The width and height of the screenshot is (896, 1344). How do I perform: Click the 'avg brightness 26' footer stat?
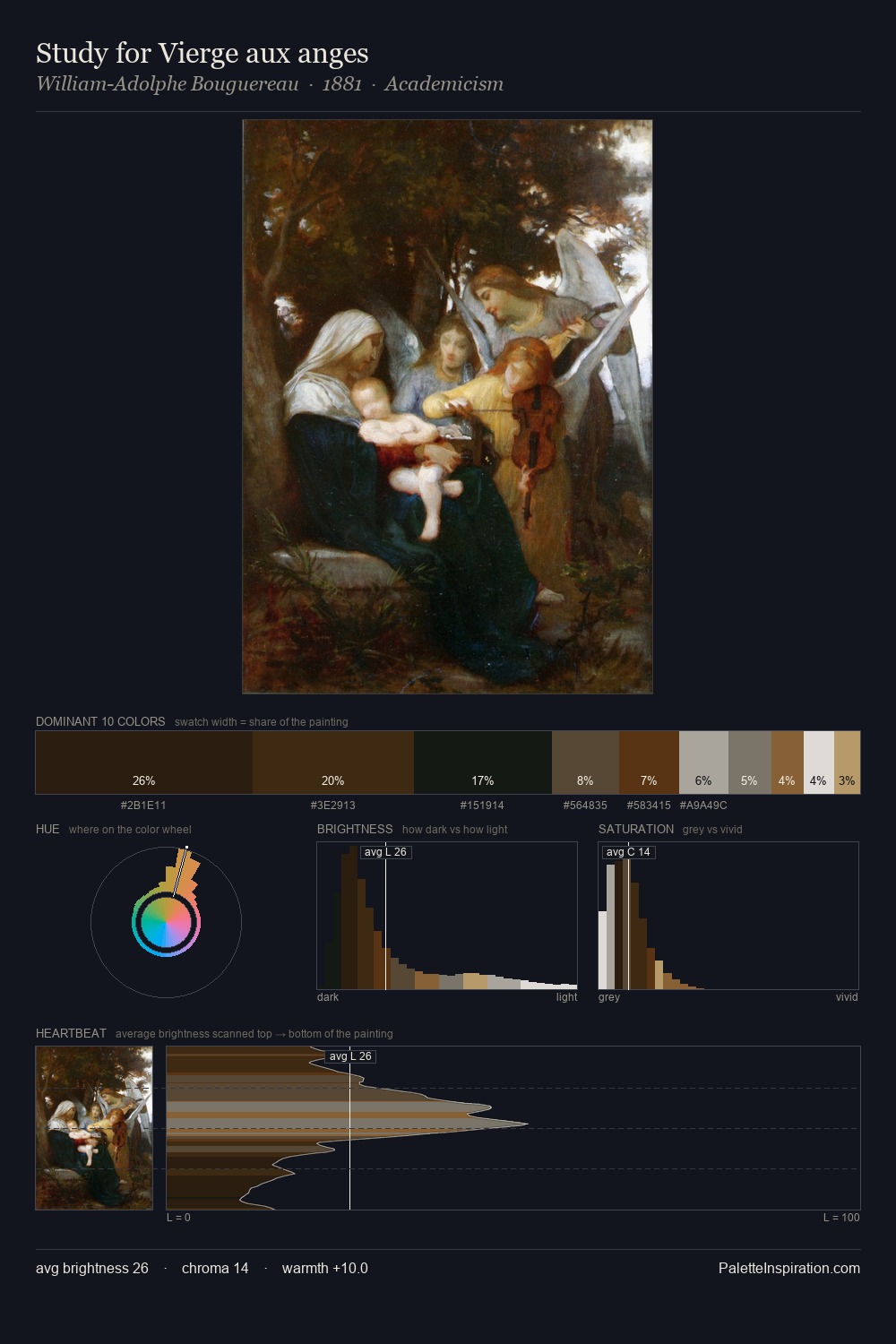point(92,1269)
